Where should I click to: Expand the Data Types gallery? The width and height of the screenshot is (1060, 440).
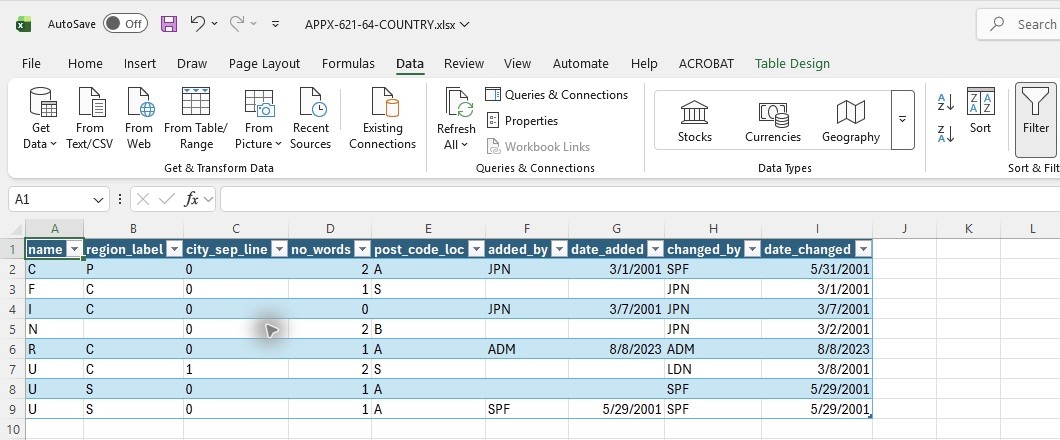pyautogui.click(x=902, y=120)
